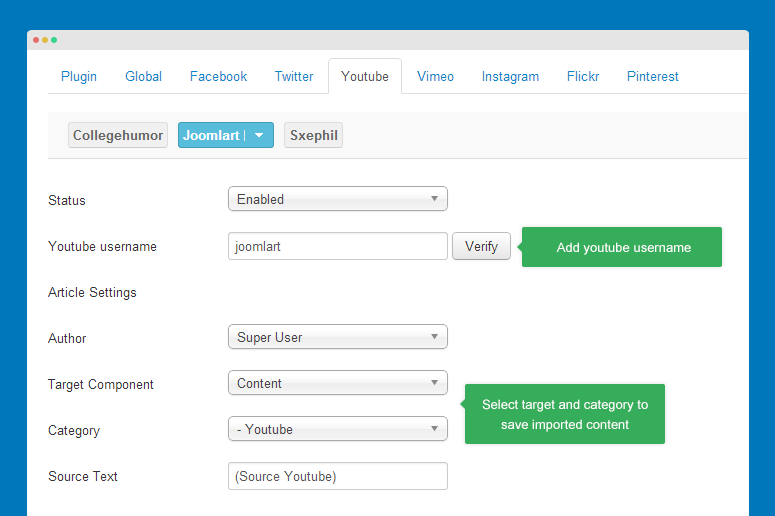Click the green maximize window dot
The width and height of the screenshot is (775, 516).
point(54,40)
